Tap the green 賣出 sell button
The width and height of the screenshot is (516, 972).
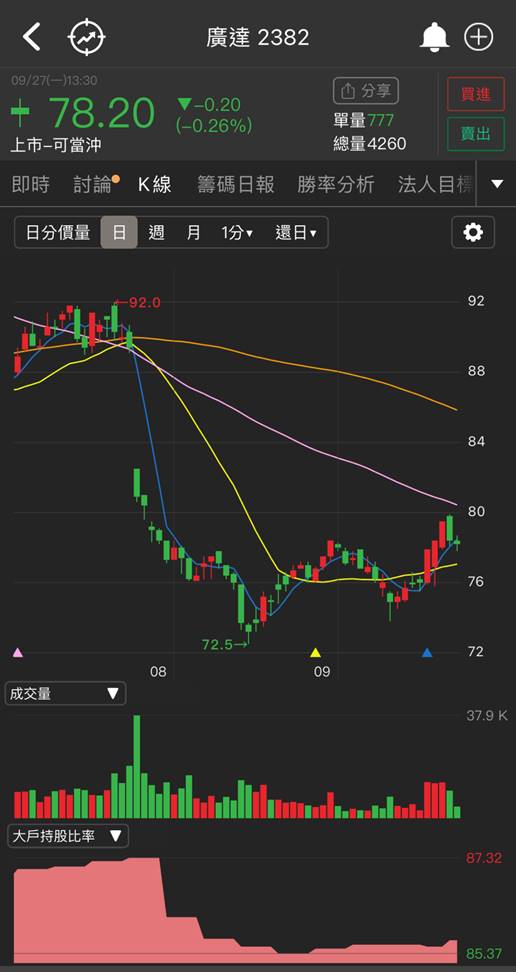click(x=476, y=134)
